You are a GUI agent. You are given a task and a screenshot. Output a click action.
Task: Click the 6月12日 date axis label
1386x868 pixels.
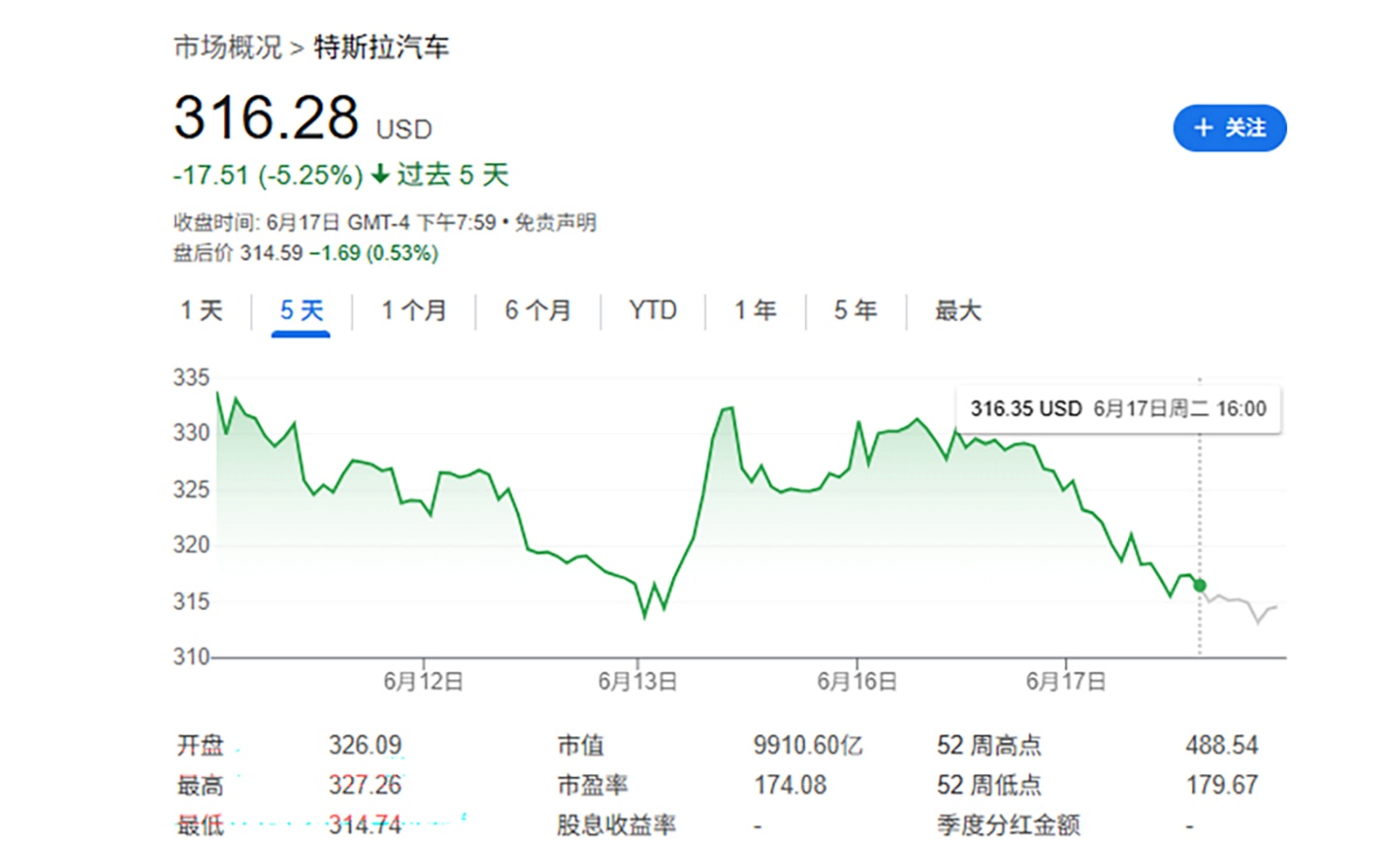point(423,681)
